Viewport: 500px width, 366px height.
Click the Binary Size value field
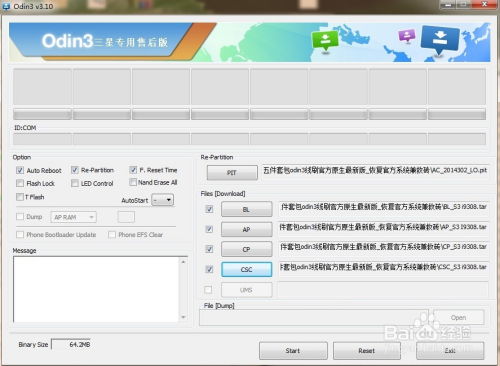click(x=71, y=344)
